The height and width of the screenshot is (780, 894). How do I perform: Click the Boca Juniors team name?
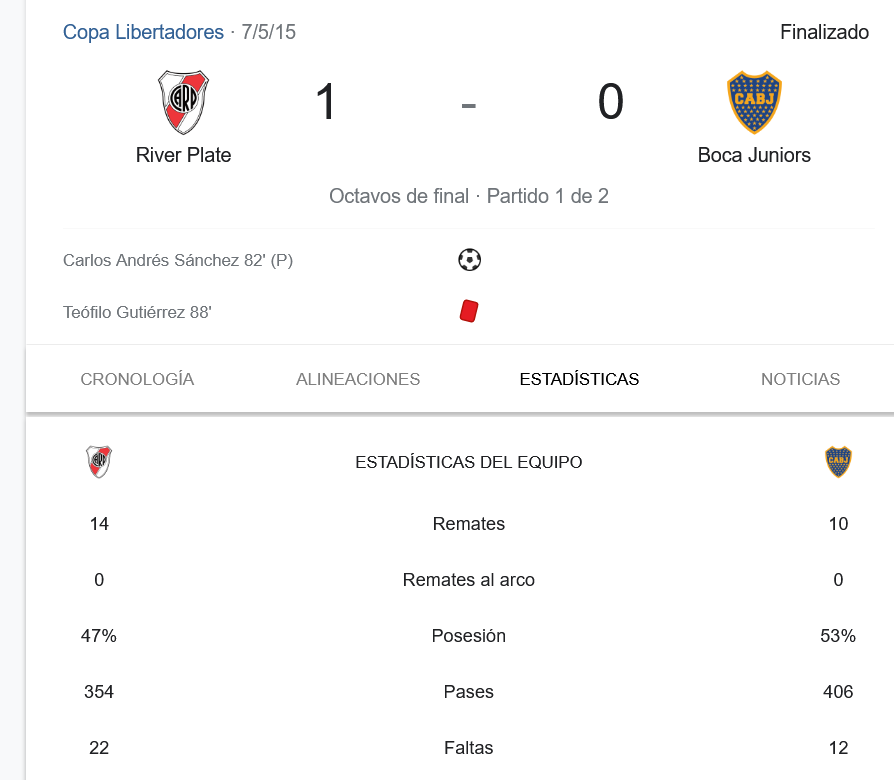pyautogui.click(x=754, y=155)
